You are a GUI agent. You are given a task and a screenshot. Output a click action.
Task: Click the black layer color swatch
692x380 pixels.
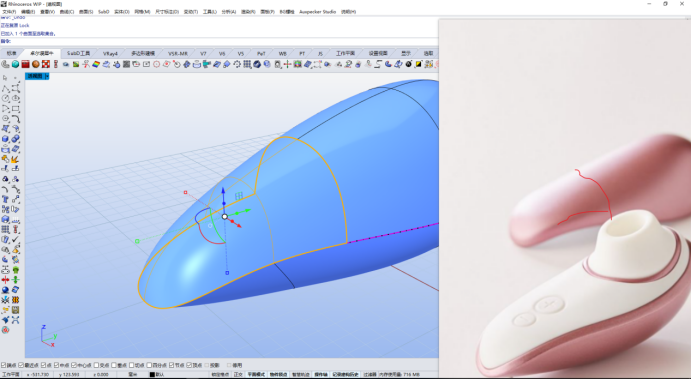(152, 375)
